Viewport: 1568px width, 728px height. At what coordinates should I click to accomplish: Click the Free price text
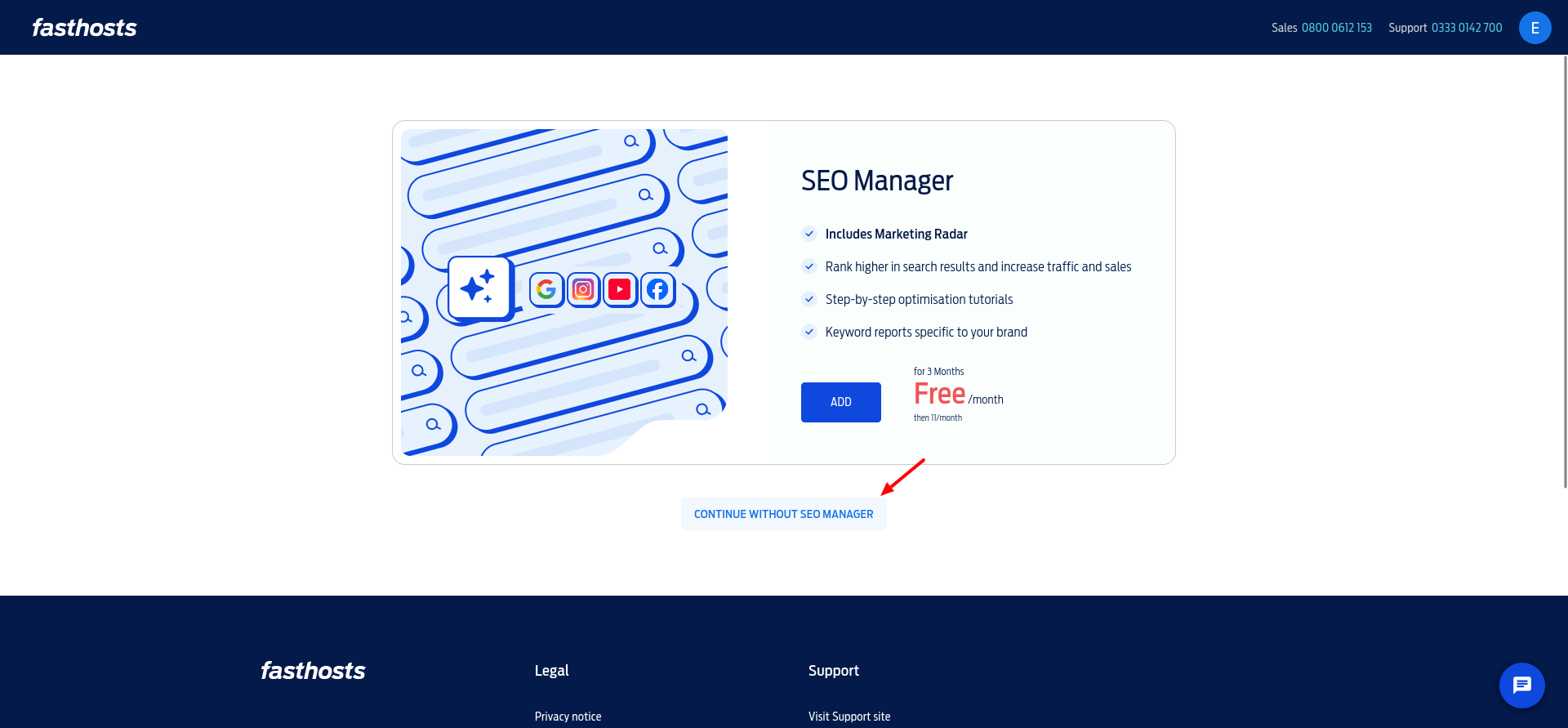939,394
